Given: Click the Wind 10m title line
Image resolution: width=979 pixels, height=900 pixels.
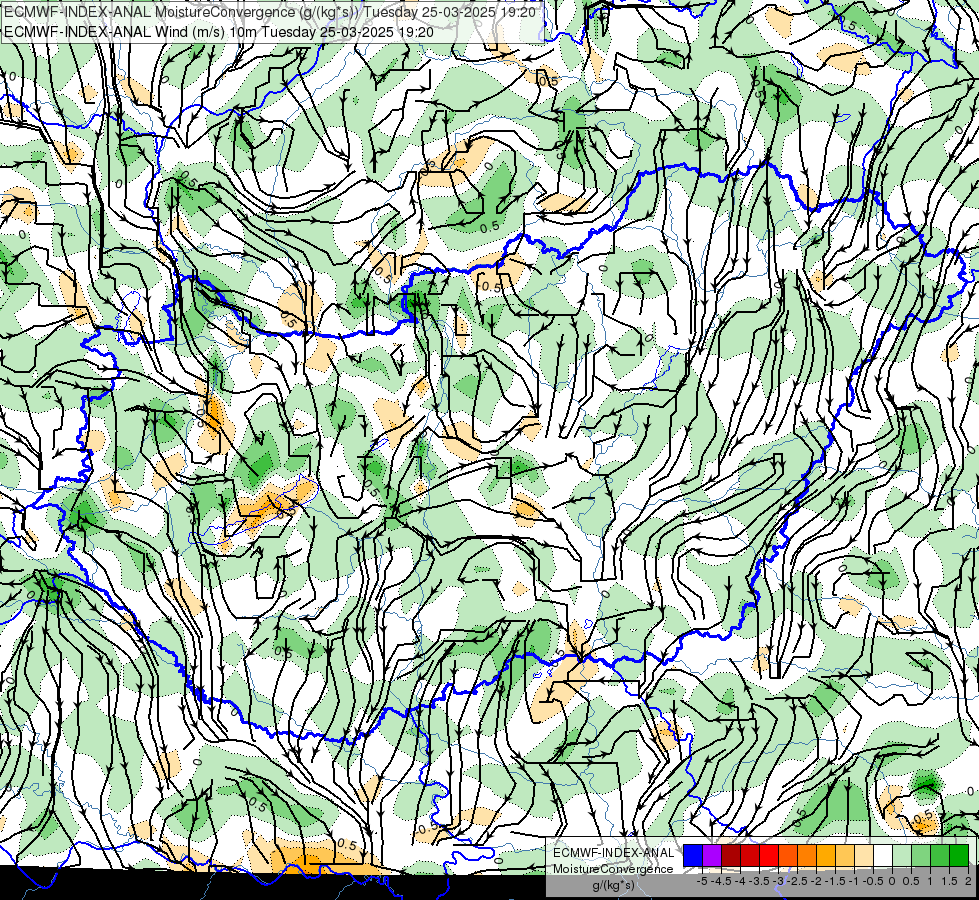Looking at the screenshot, I should [219, 32].
